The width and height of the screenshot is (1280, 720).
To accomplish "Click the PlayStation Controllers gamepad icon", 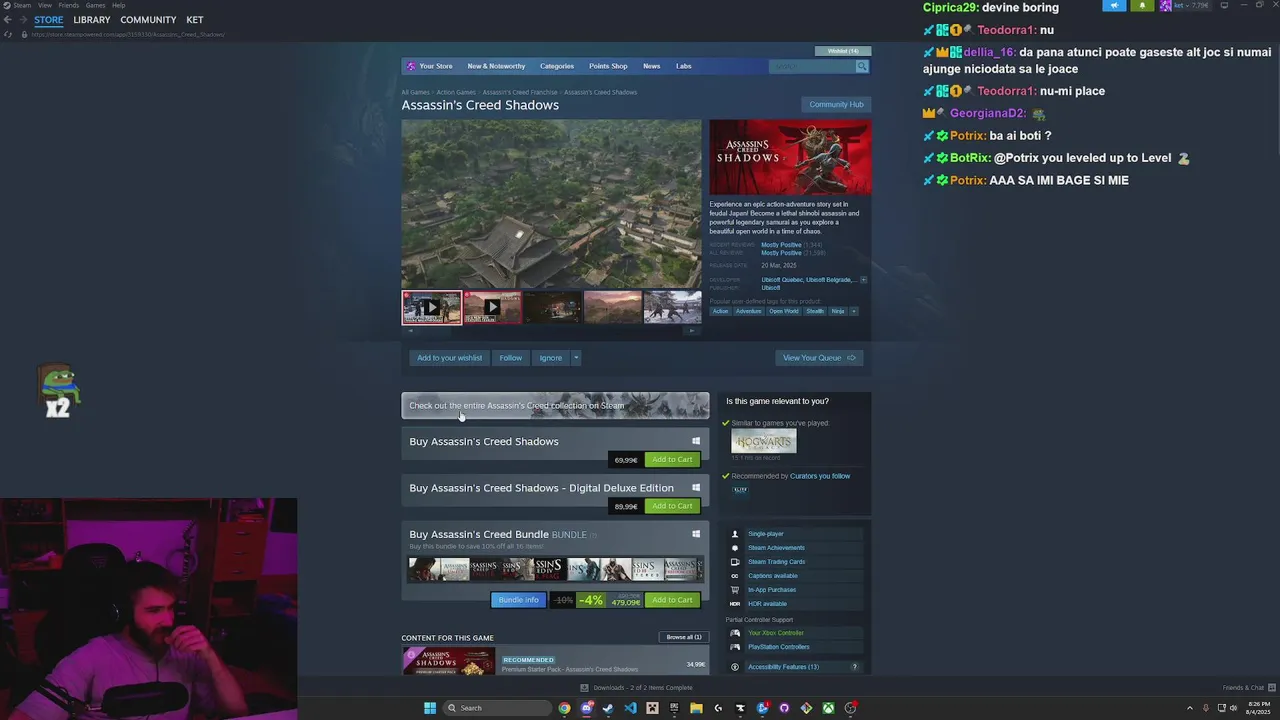I will (735, 647).
